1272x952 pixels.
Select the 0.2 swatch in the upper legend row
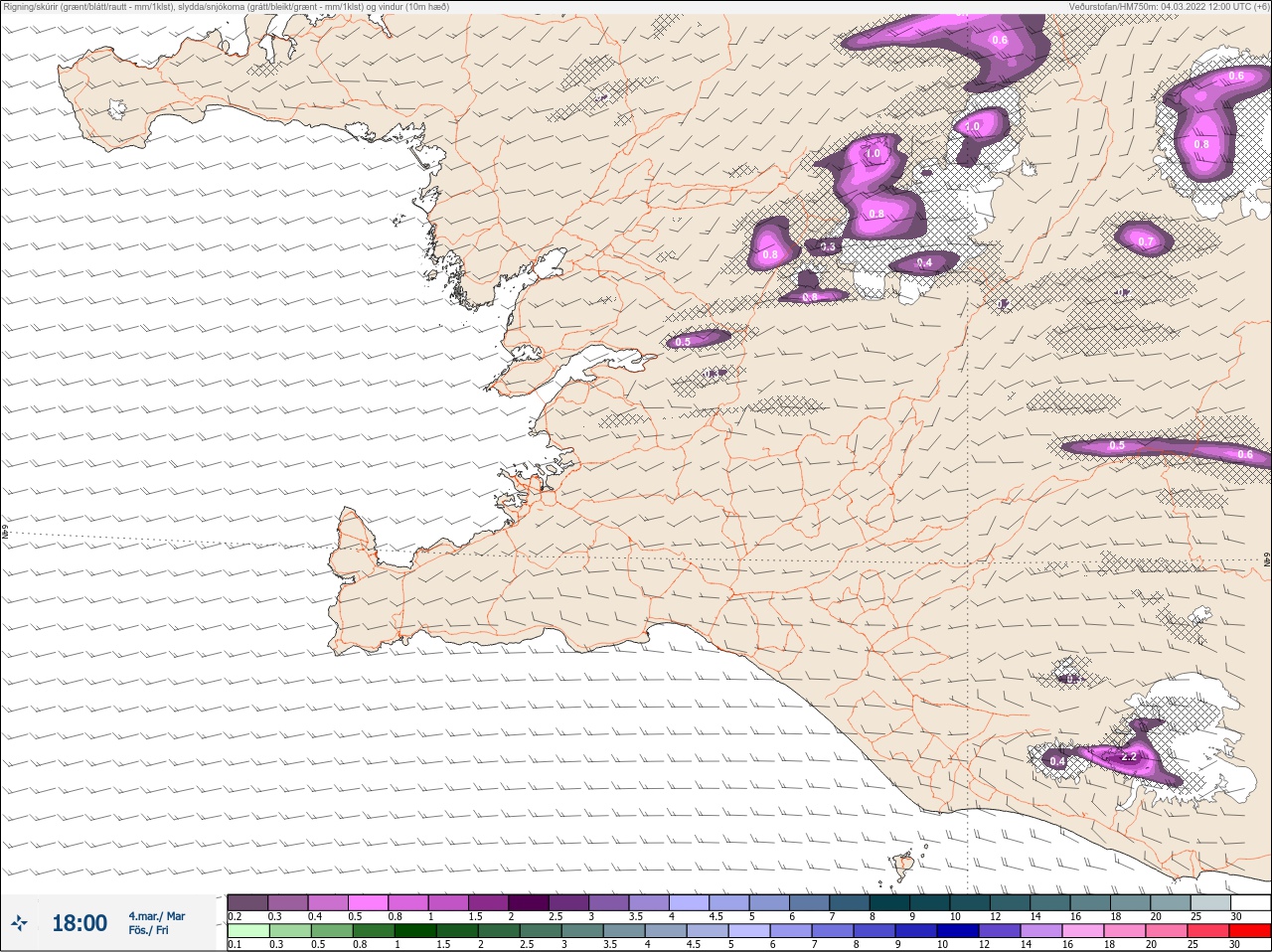click(x=247, y=902)
